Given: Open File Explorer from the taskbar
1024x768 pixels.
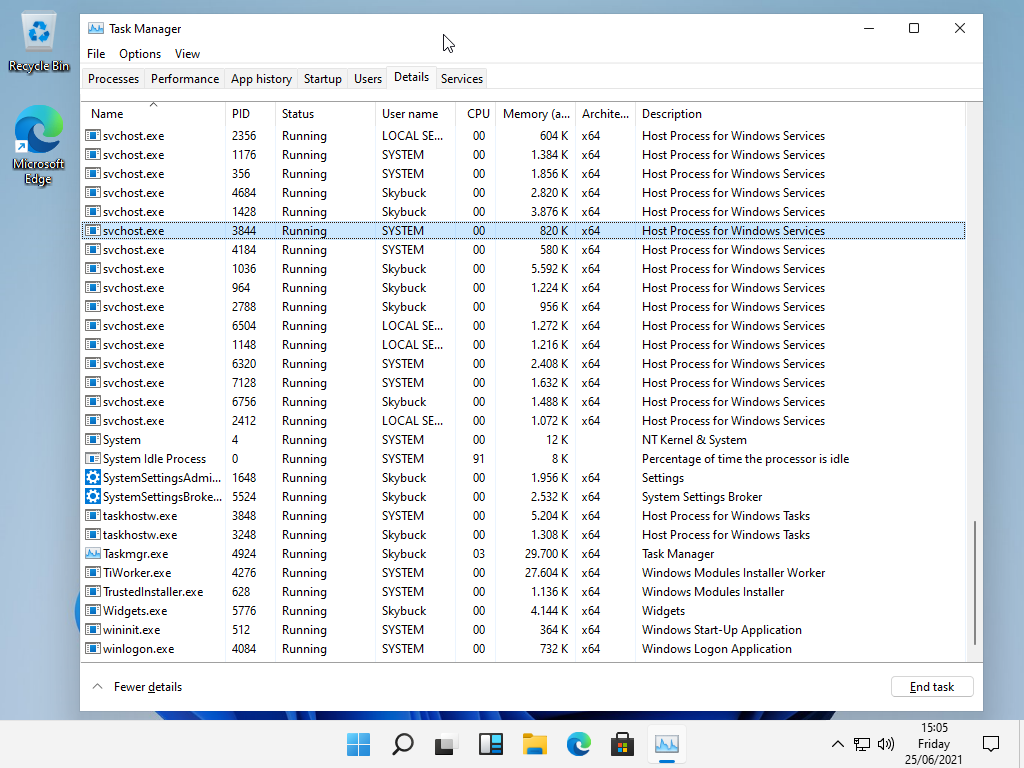Looking at the screenshot, I should [x=534, y=744].
